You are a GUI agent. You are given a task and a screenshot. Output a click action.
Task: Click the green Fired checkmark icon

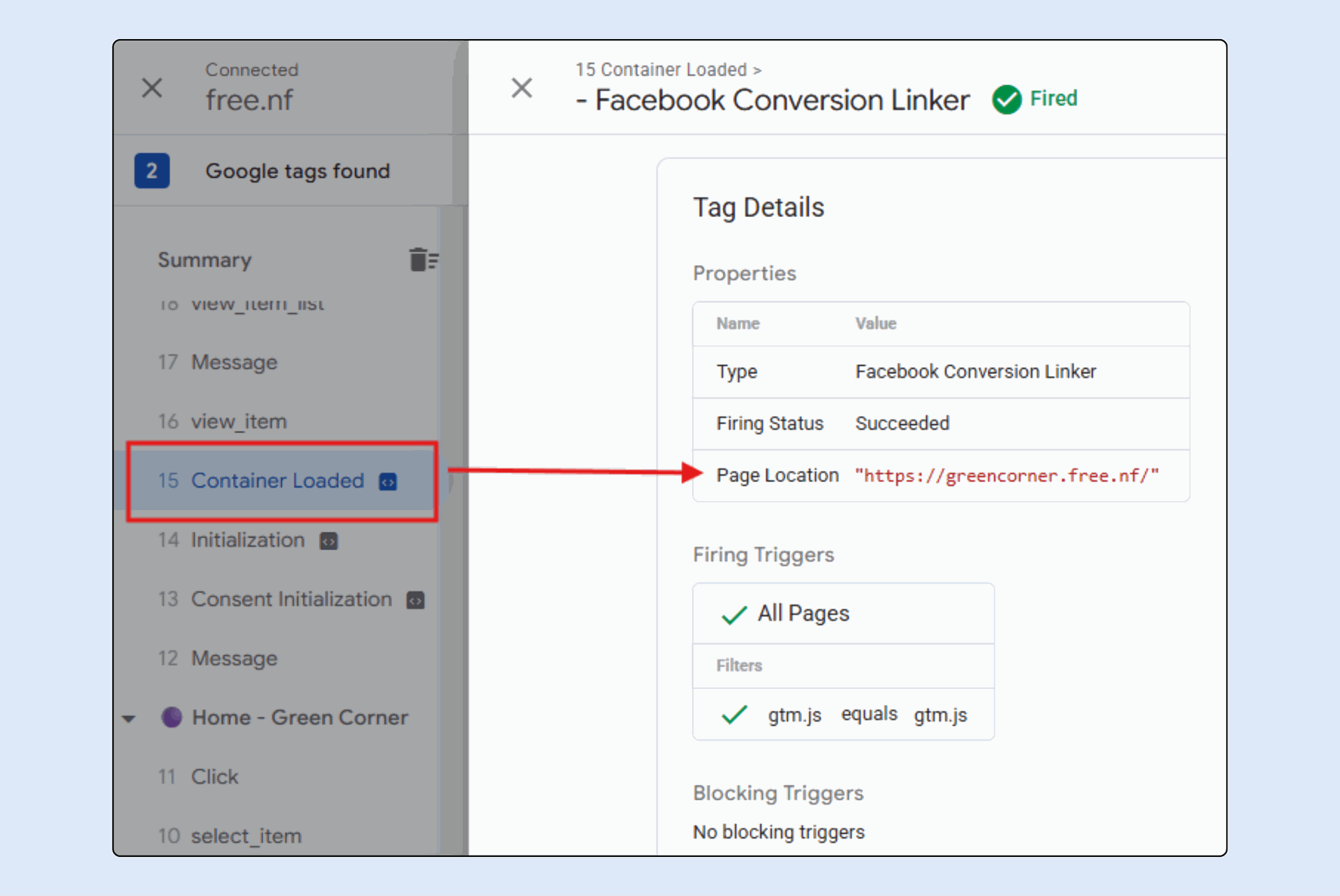[1006, 100]
